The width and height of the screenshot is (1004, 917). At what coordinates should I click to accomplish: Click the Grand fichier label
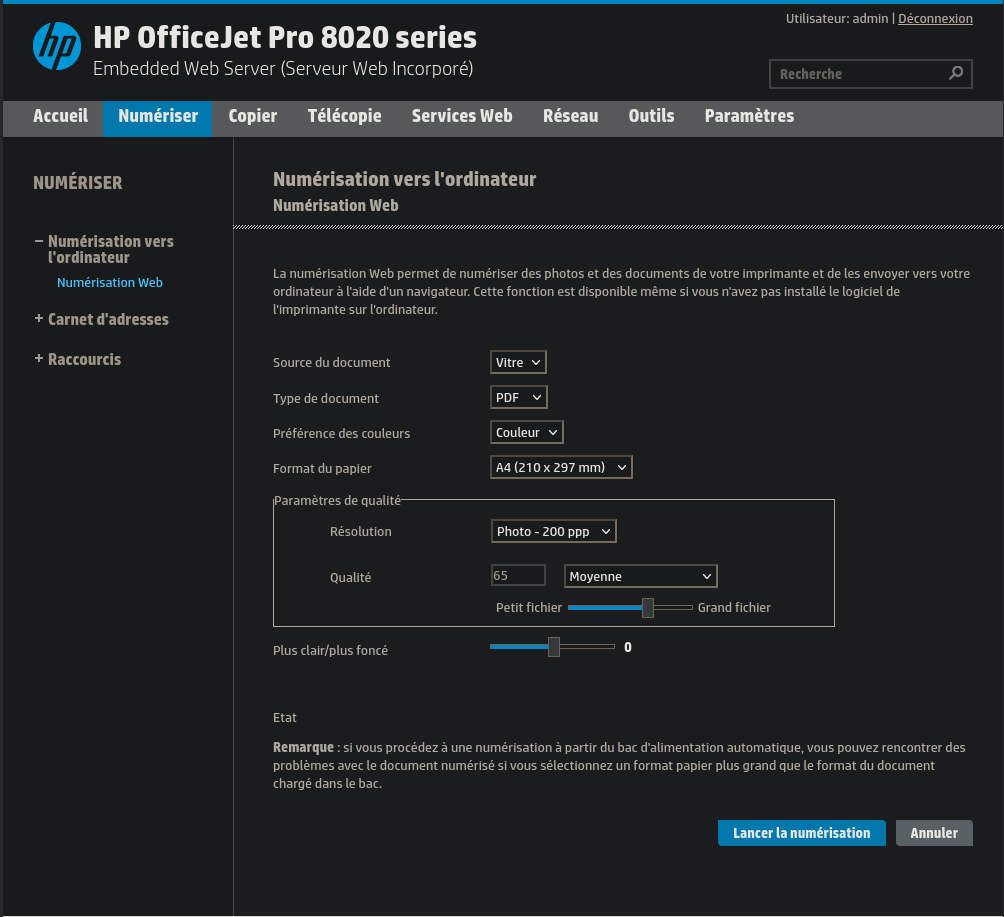point(734,608)
